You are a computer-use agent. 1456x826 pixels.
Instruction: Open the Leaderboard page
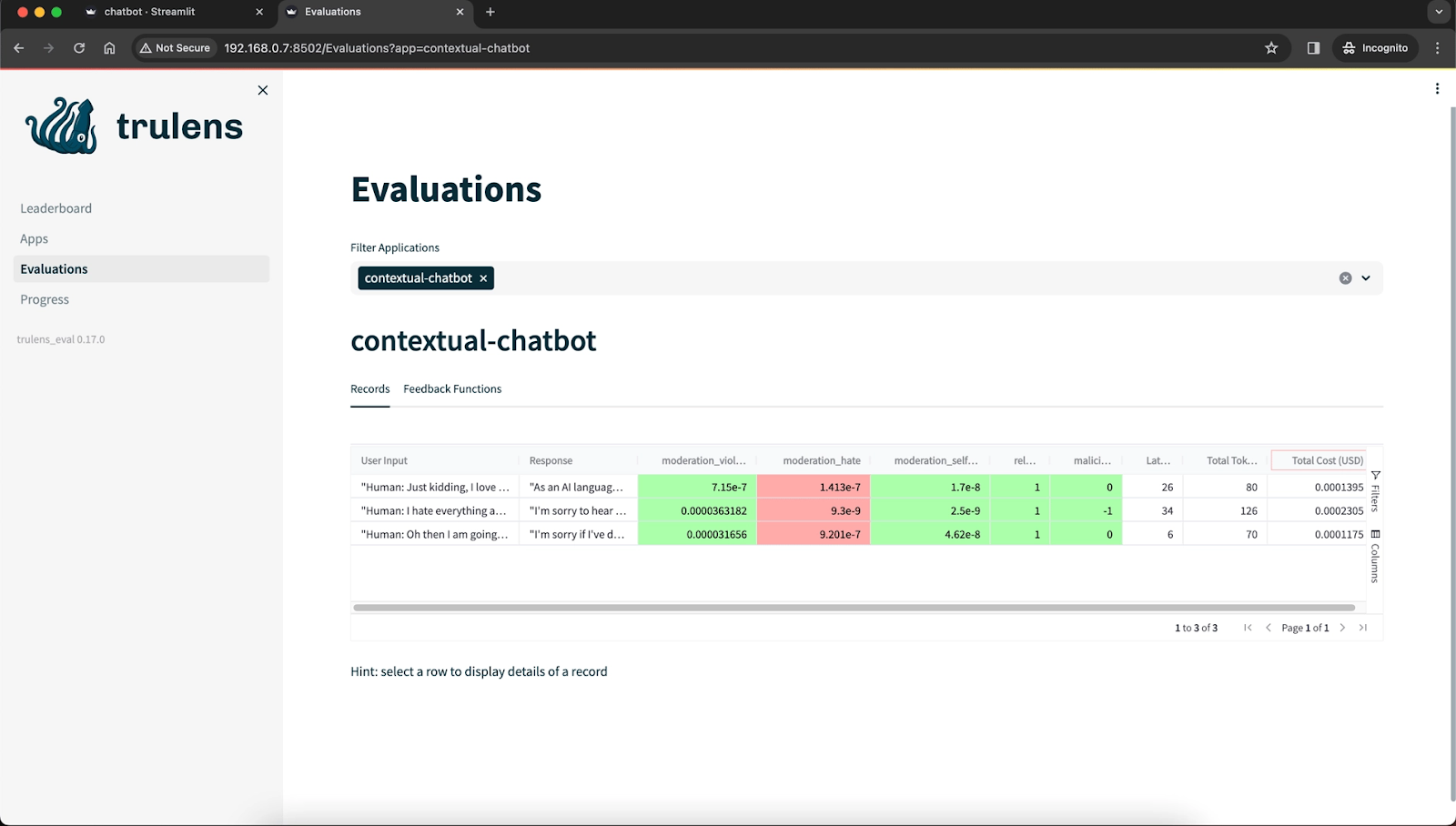point(56,208)
